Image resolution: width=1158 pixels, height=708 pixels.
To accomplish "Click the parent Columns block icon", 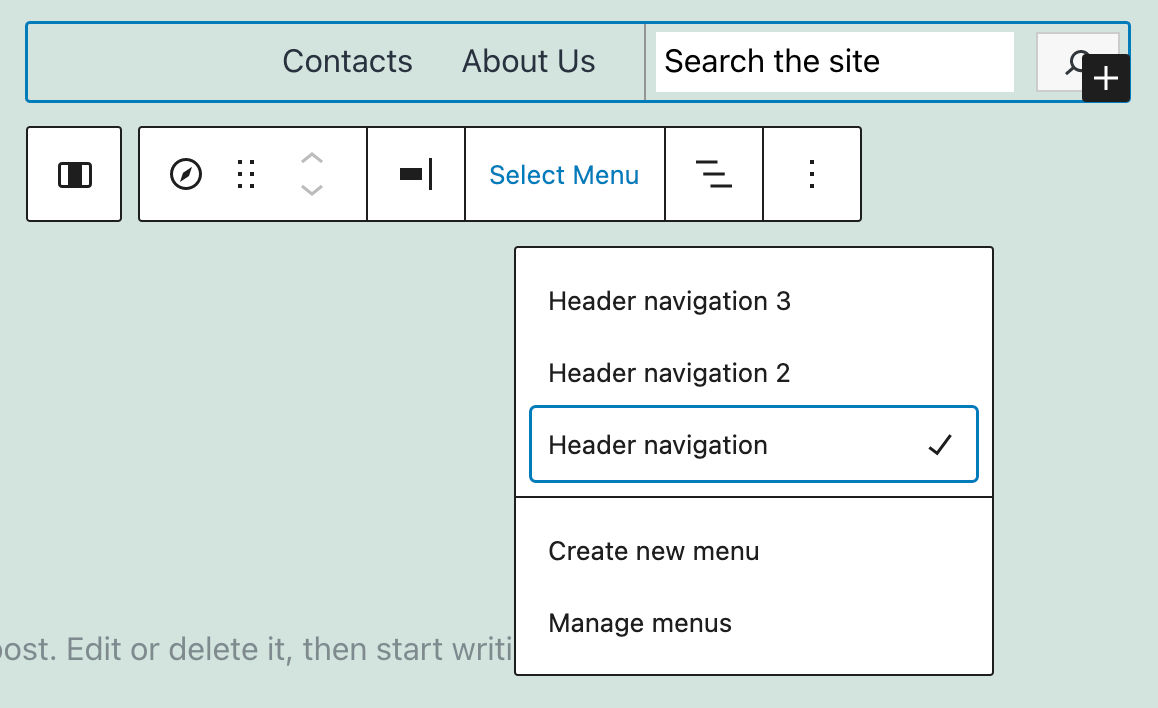I will [x=74, y=175].
